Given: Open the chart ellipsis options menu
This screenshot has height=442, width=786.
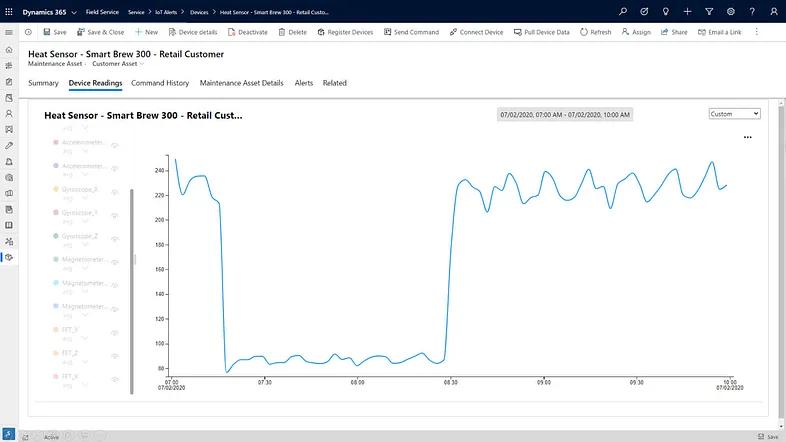Looking at the screenshot, I should [747, 137].
